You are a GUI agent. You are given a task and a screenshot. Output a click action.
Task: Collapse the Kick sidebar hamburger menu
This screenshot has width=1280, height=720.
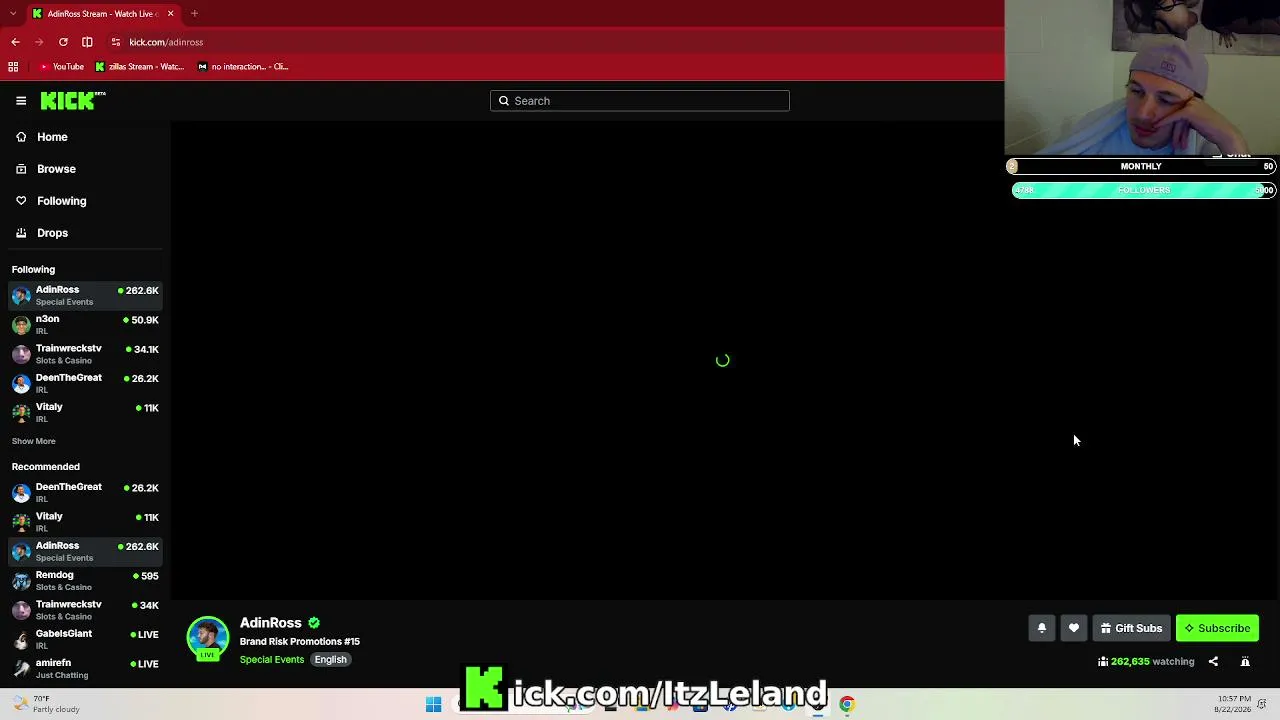click(21, 101)
